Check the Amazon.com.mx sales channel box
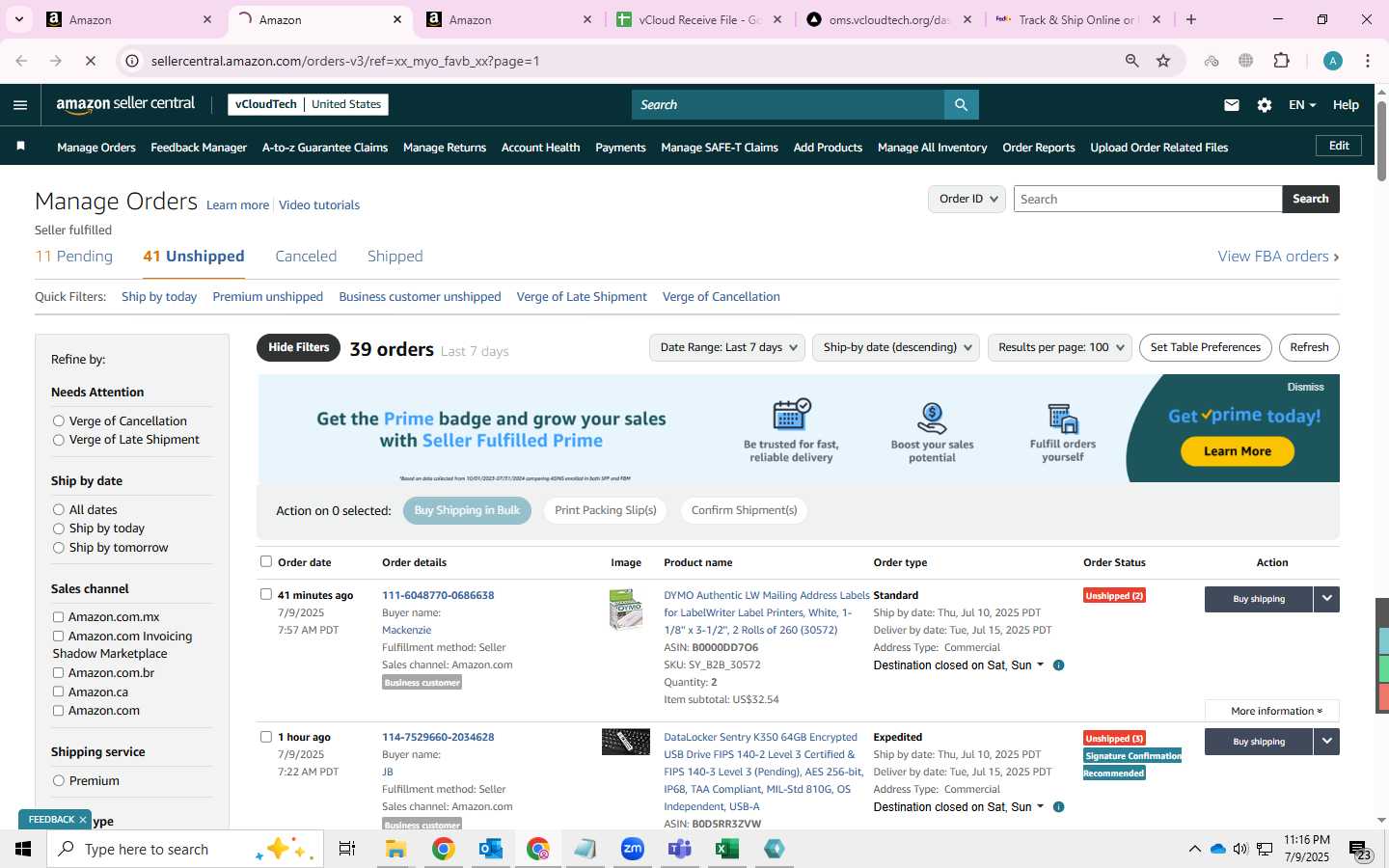This screenshot has height=868, width=1389. pos(59,617)
